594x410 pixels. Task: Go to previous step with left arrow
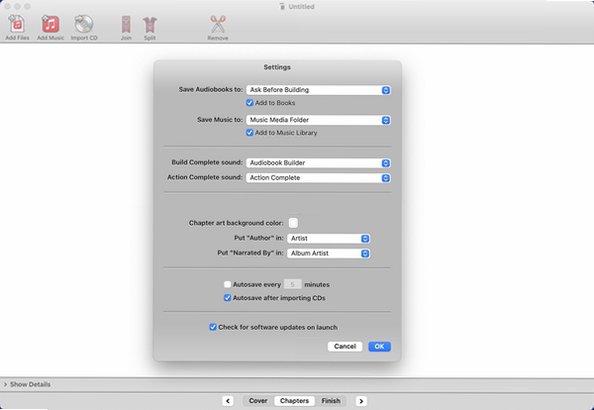click(x=228, y=401)
